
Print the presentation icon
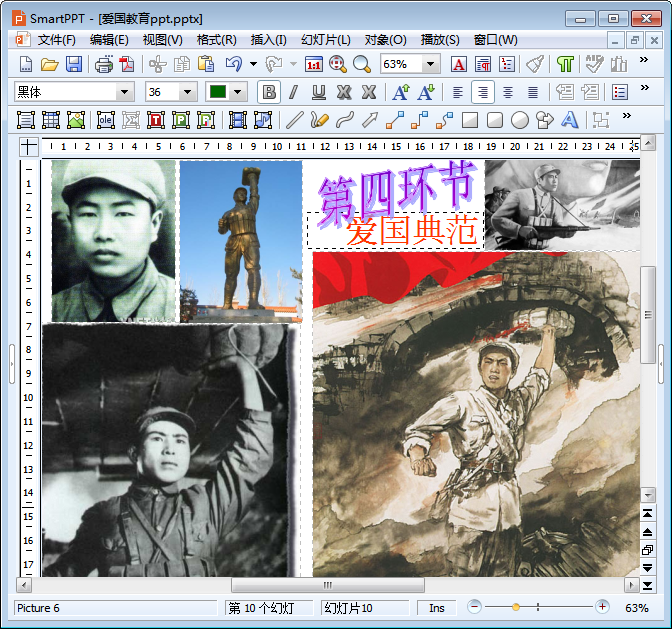pyautogui.click(x=104, y=65)
